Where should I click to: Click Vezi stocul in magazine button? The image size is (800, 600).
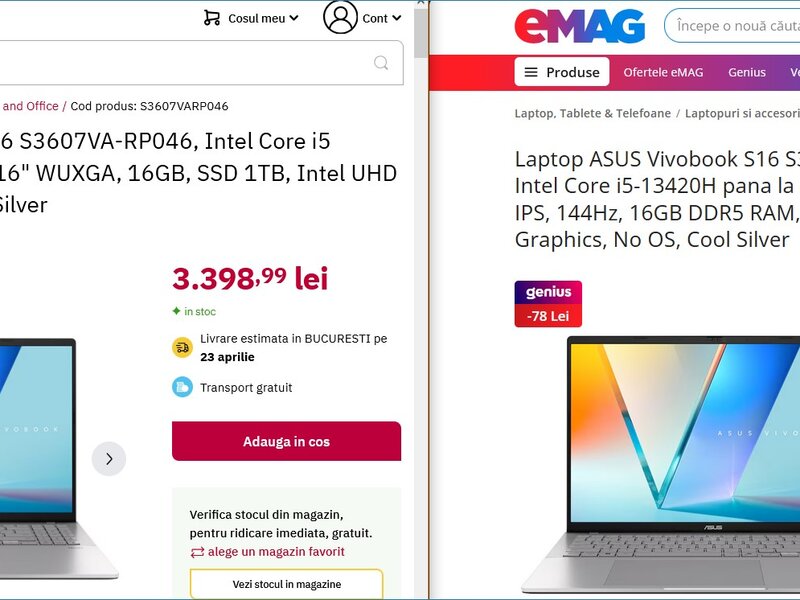coord(286,584)
